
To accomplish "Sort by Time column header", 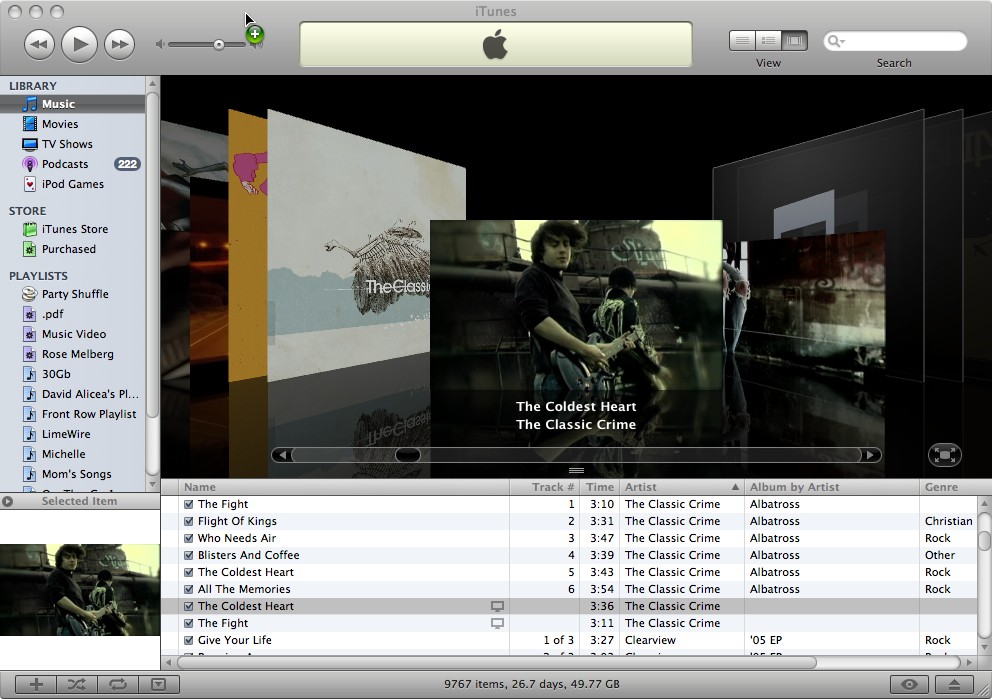I will click(x=599, y=487).
